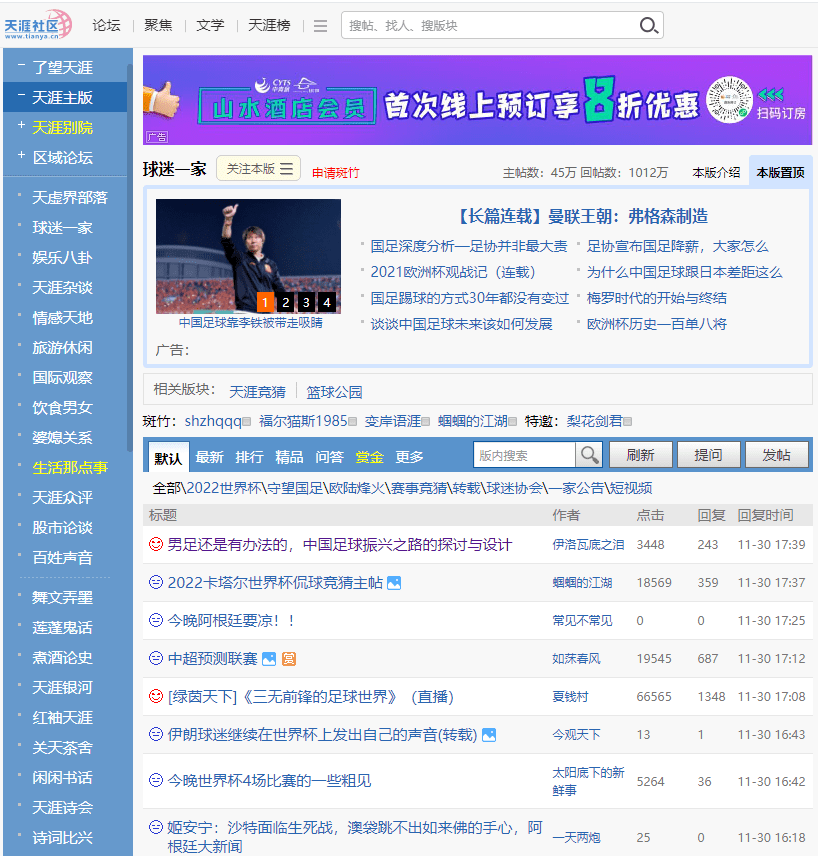Click the checkbox beside moderator shzhqqq
This screenshot has width=818, height=856.
(x=245, y=418)
